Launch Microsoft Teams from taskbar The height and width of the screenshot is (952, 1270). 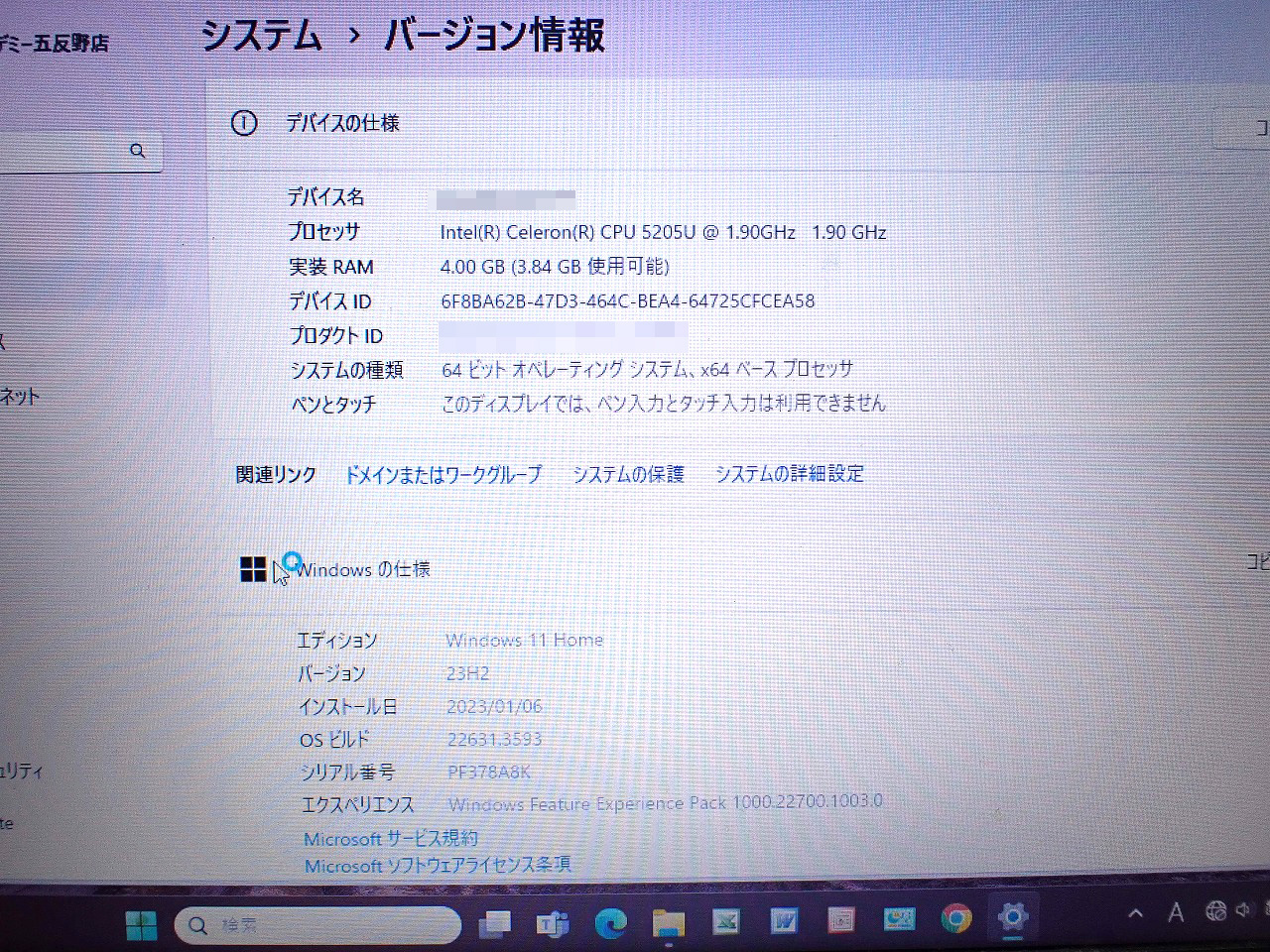click(552, 924)
